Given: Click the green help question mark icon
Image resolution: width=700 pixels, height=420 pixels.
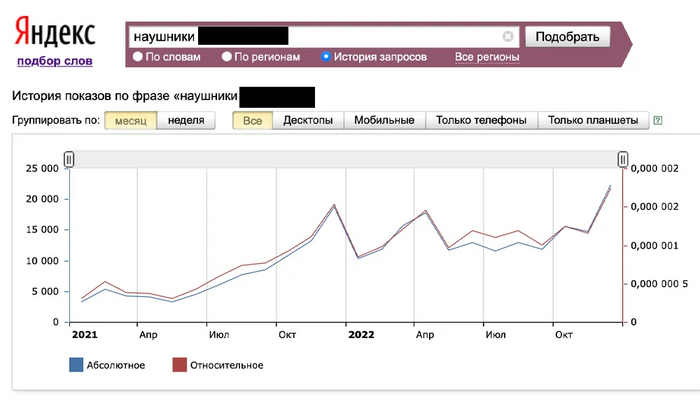Looking at the screenshot, I should (657, 121).
